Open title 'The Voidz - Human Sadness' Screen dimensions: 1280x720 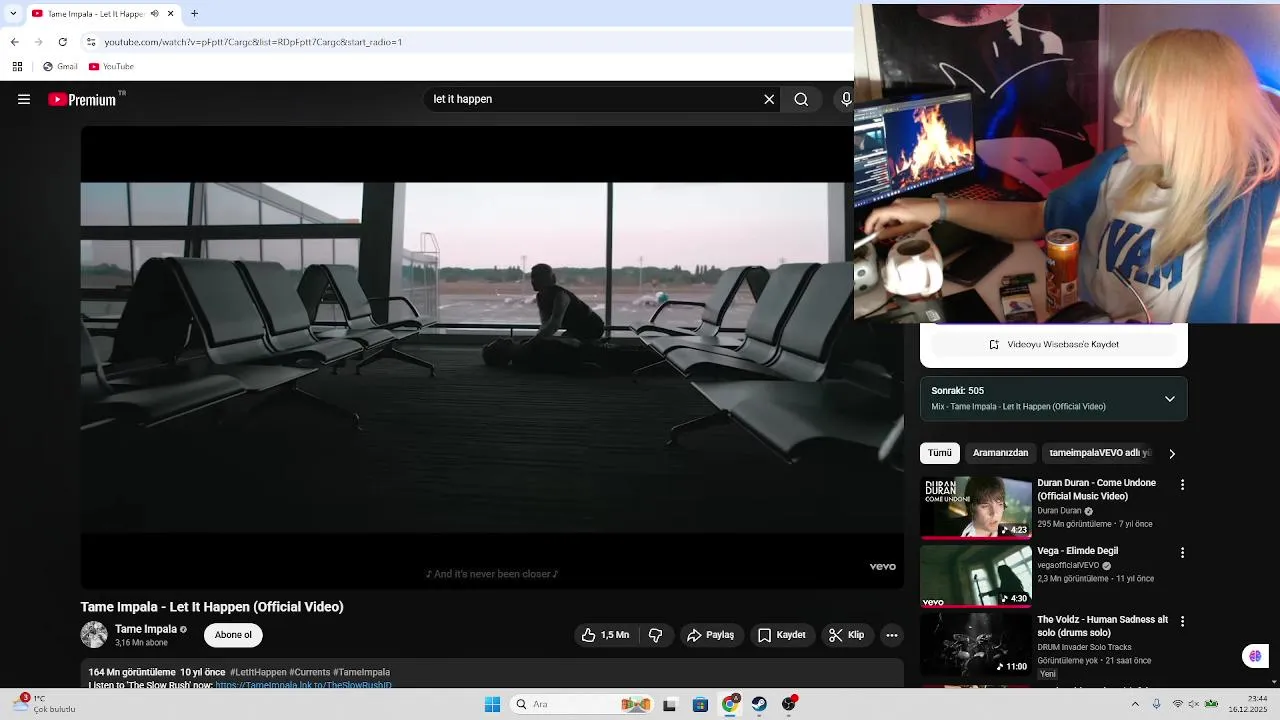click(1102, 626)
